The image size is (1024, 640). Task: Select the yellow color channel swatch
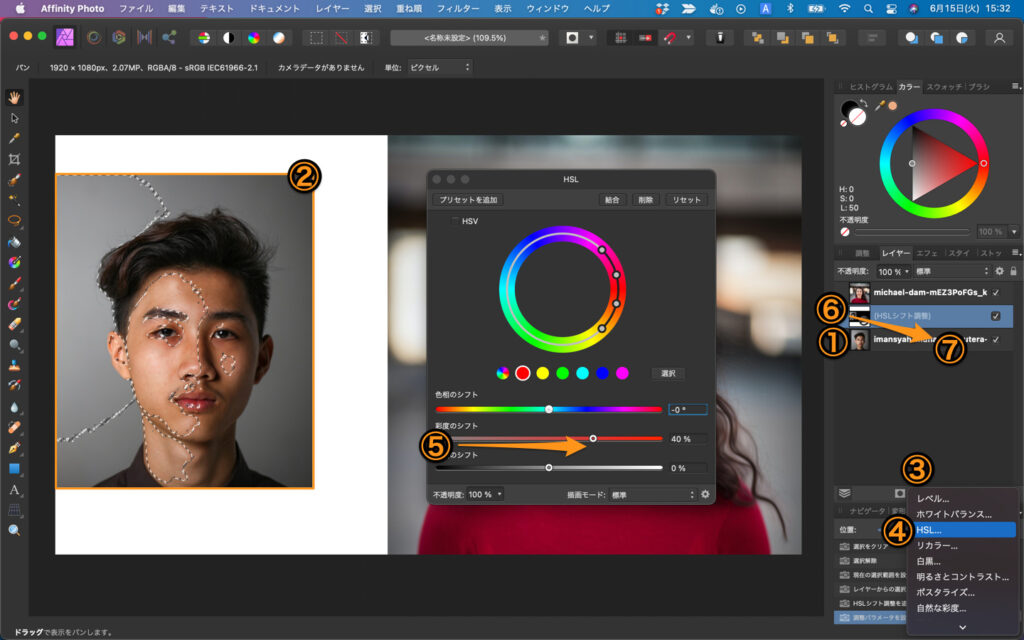point(542,373)
